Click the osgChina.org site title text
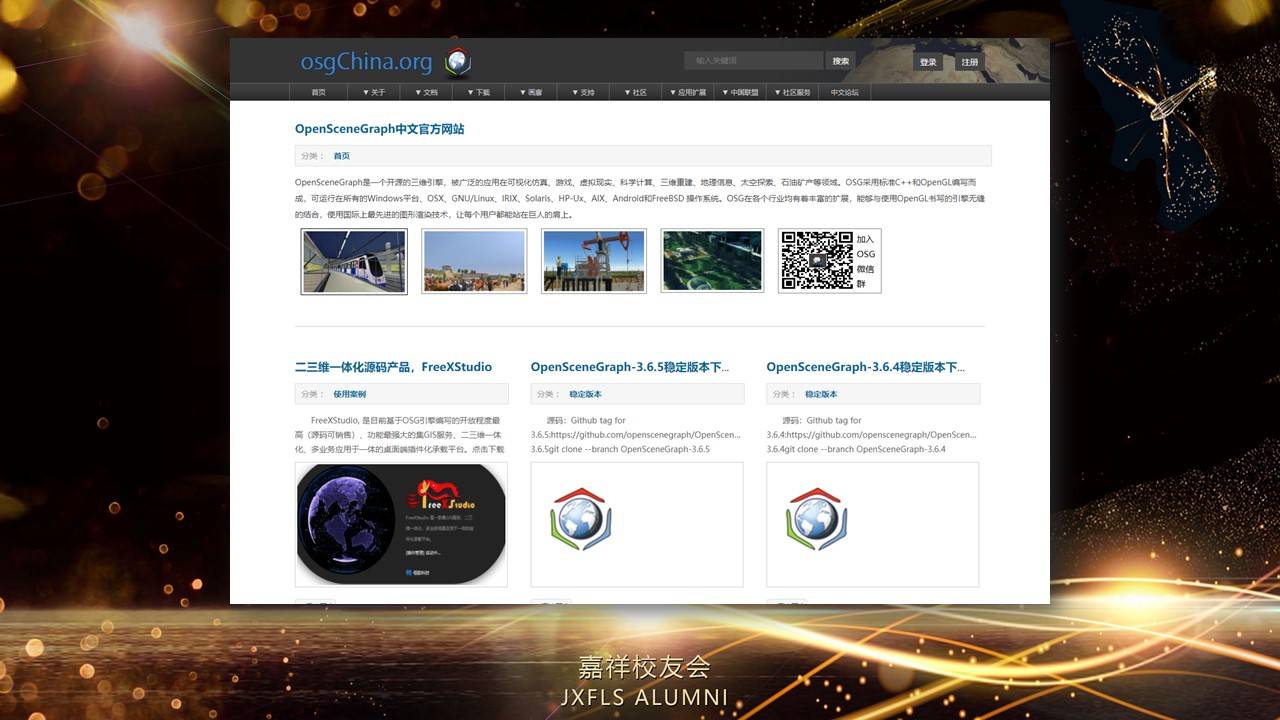 coord(366,62)
